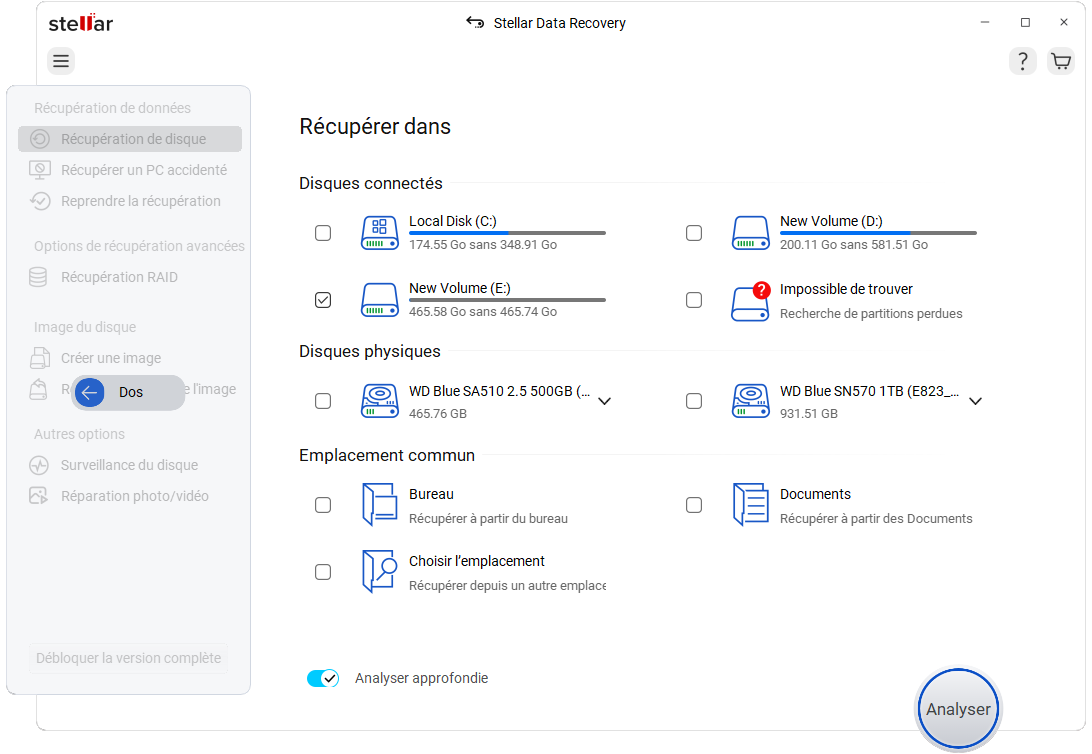This screenshot has height=754, width=1092.
Task: Open the help question mark icon
Action: pyautogui.click(x=1022, y=61)
